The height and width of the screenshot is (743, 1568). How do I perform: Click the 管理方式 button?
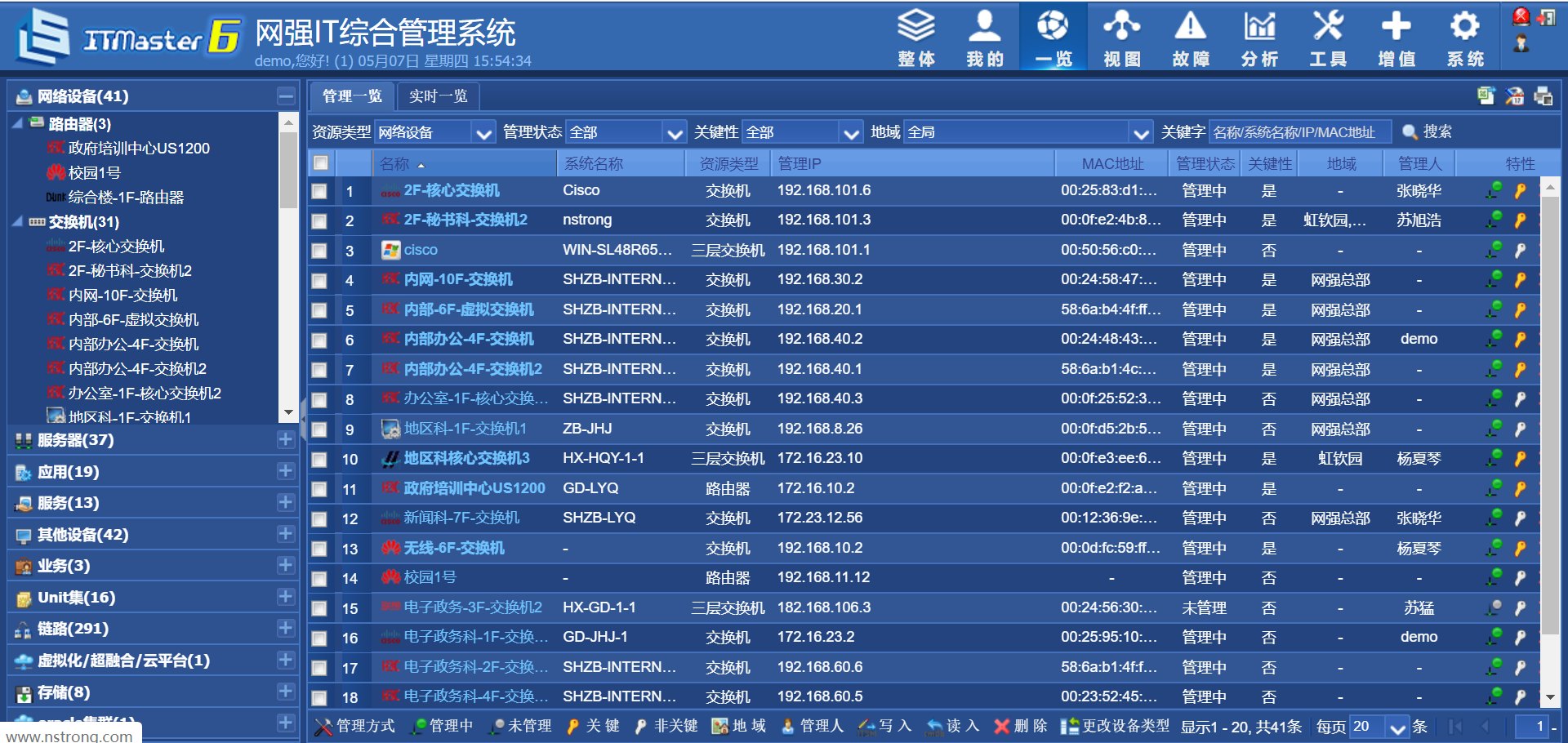355,726
